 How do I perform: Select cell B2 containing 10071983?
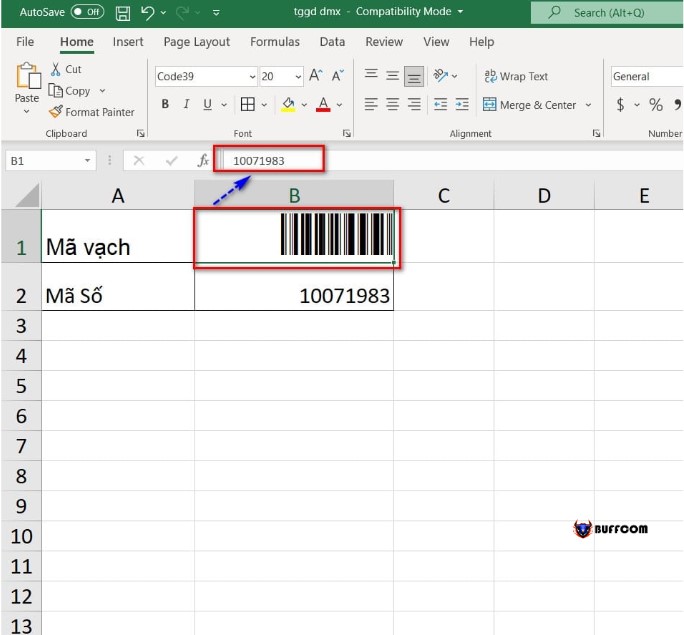pyautogui.click(x=294, y=287)
